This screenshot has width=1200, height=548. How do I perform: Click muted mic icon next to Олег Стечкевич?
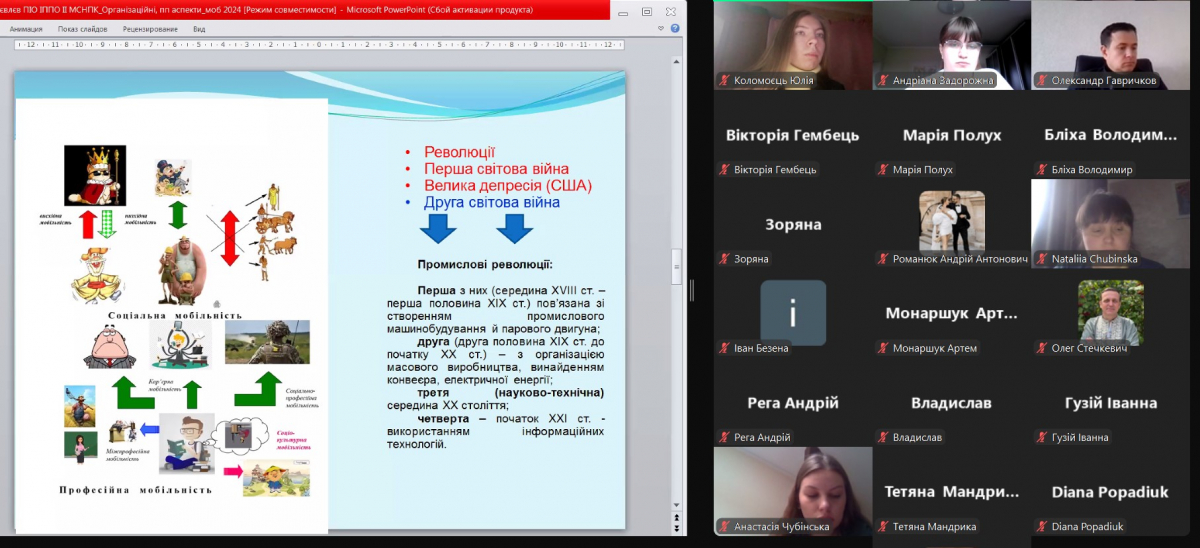click(1041, 348)
